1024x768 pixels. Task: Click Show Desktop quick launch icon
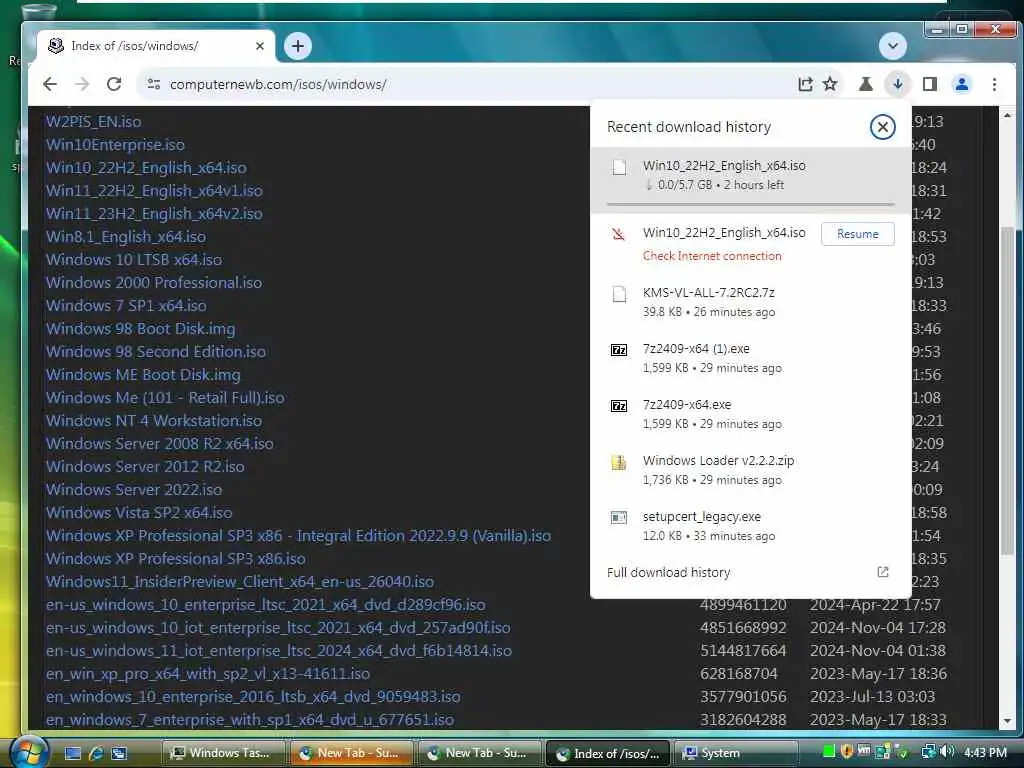72,753
